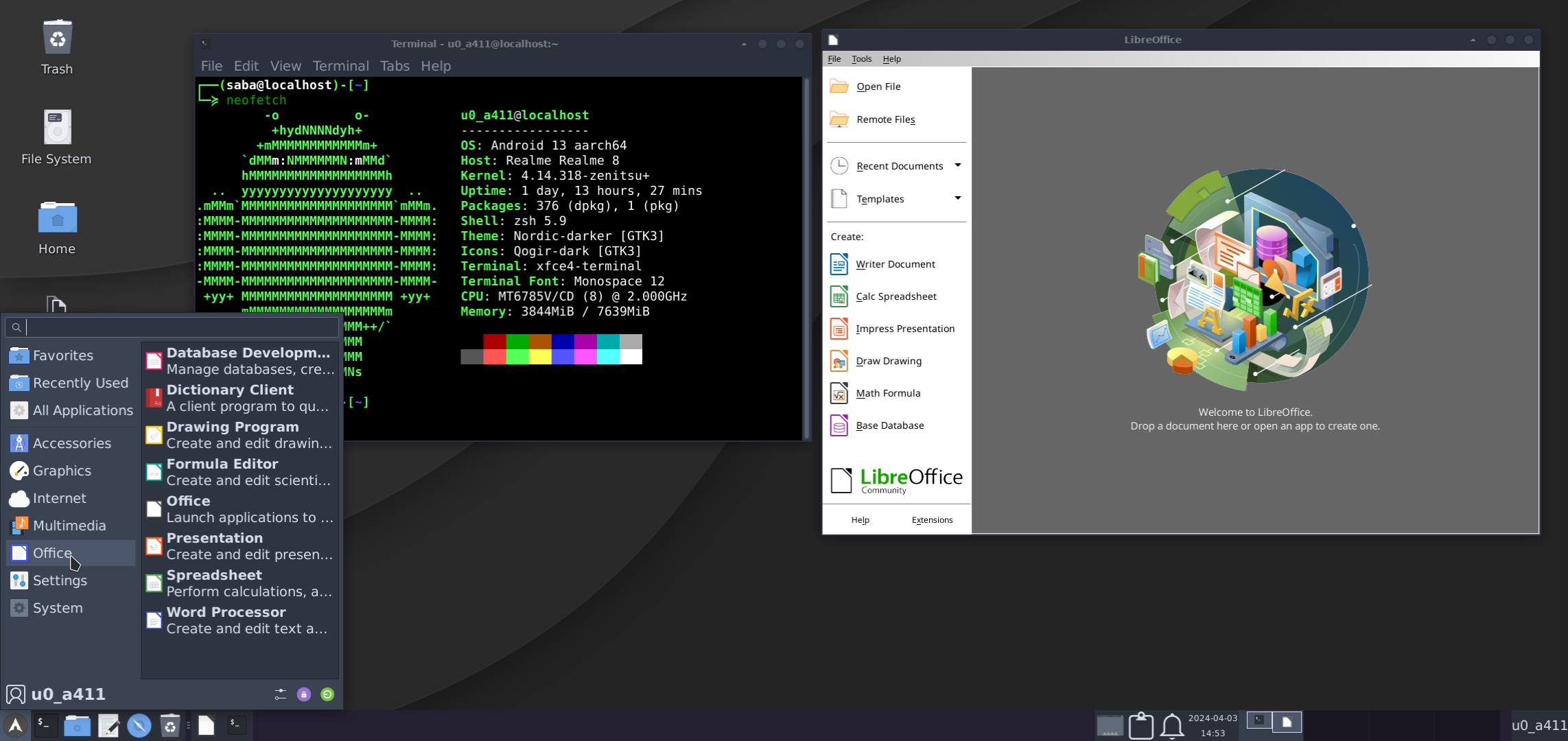The height and width of the screenshot is (741, 1568).
Task: Click the Writer Document icon
Action: pyautogui.click(x=839, y=264)
